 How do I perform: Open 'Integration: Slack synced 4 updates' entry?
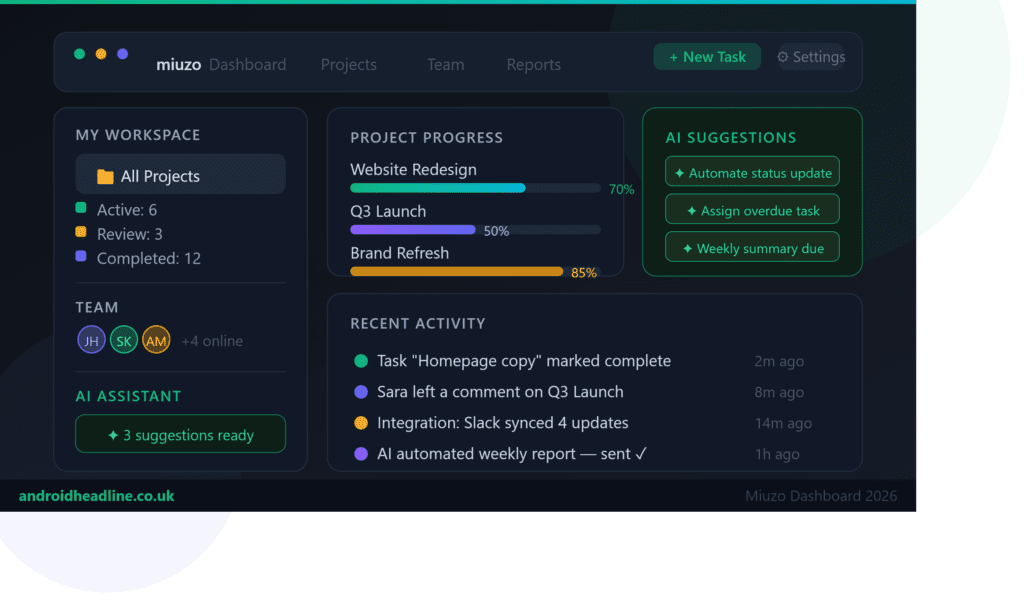tap(503, 423)
